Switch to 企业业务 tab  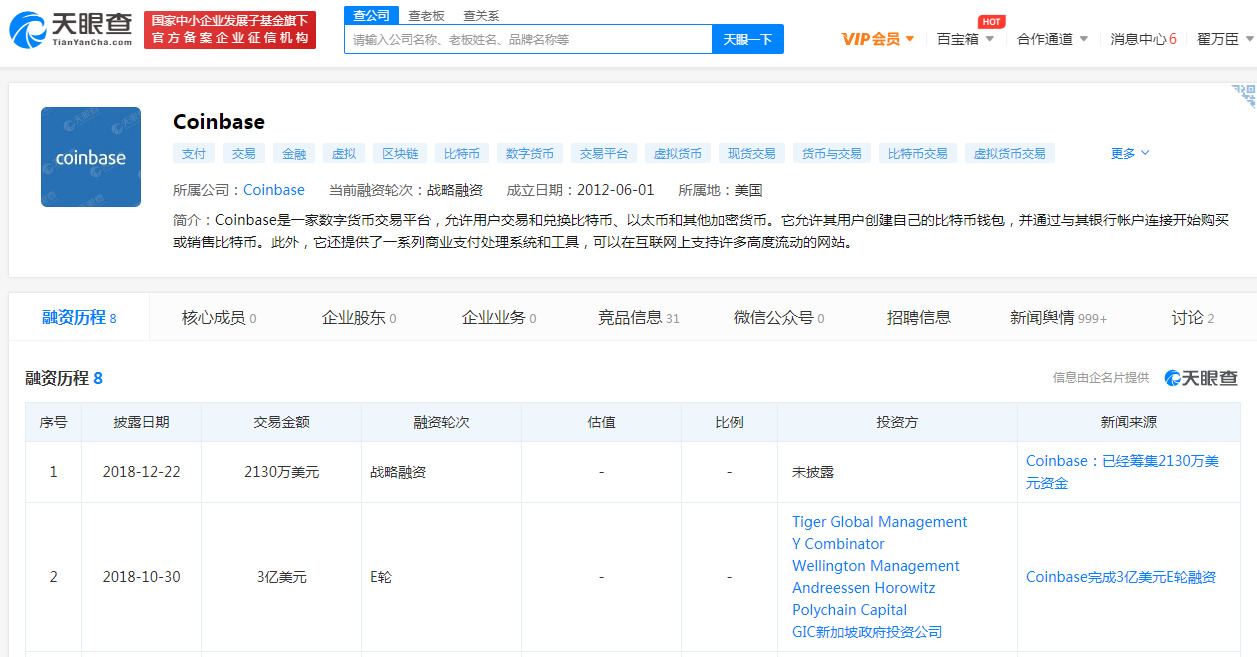pyautogui.click(x=499, y=318)
